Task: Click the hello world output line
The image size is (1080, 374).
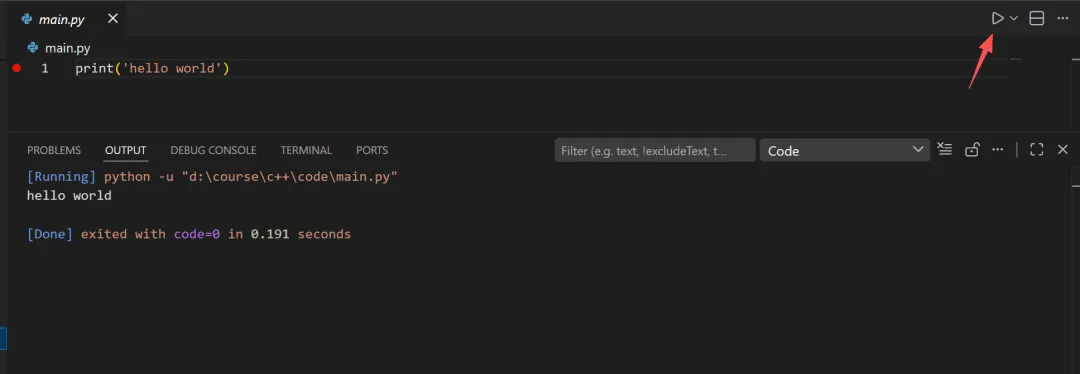Action: pos(69,196)
